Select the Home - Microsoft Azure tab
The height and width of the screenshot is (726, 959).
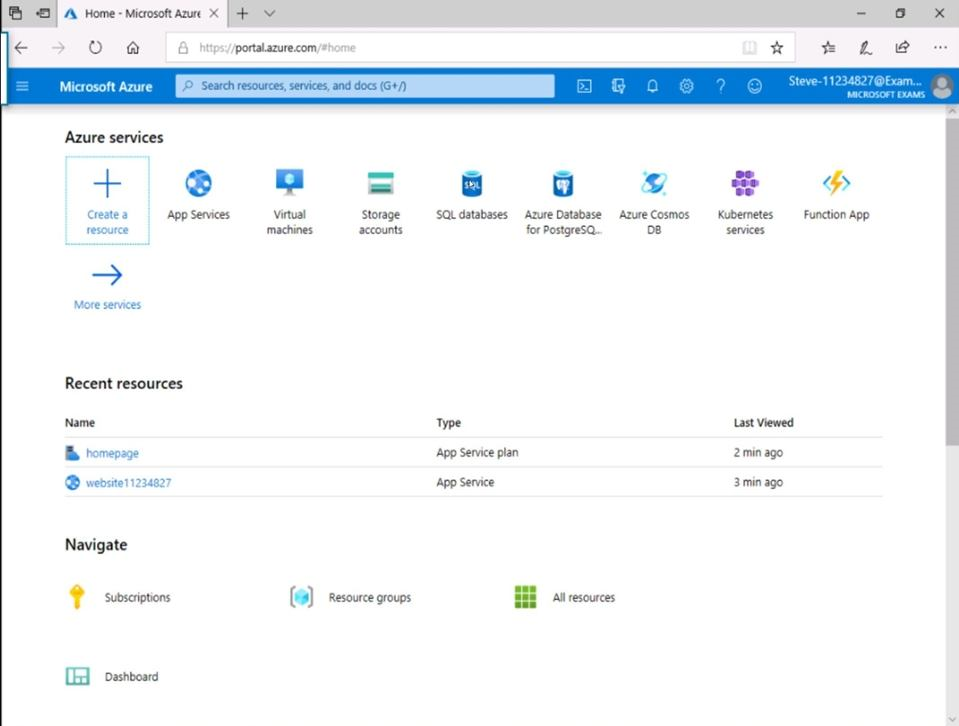pyautogui.click(x=135, y=14)
